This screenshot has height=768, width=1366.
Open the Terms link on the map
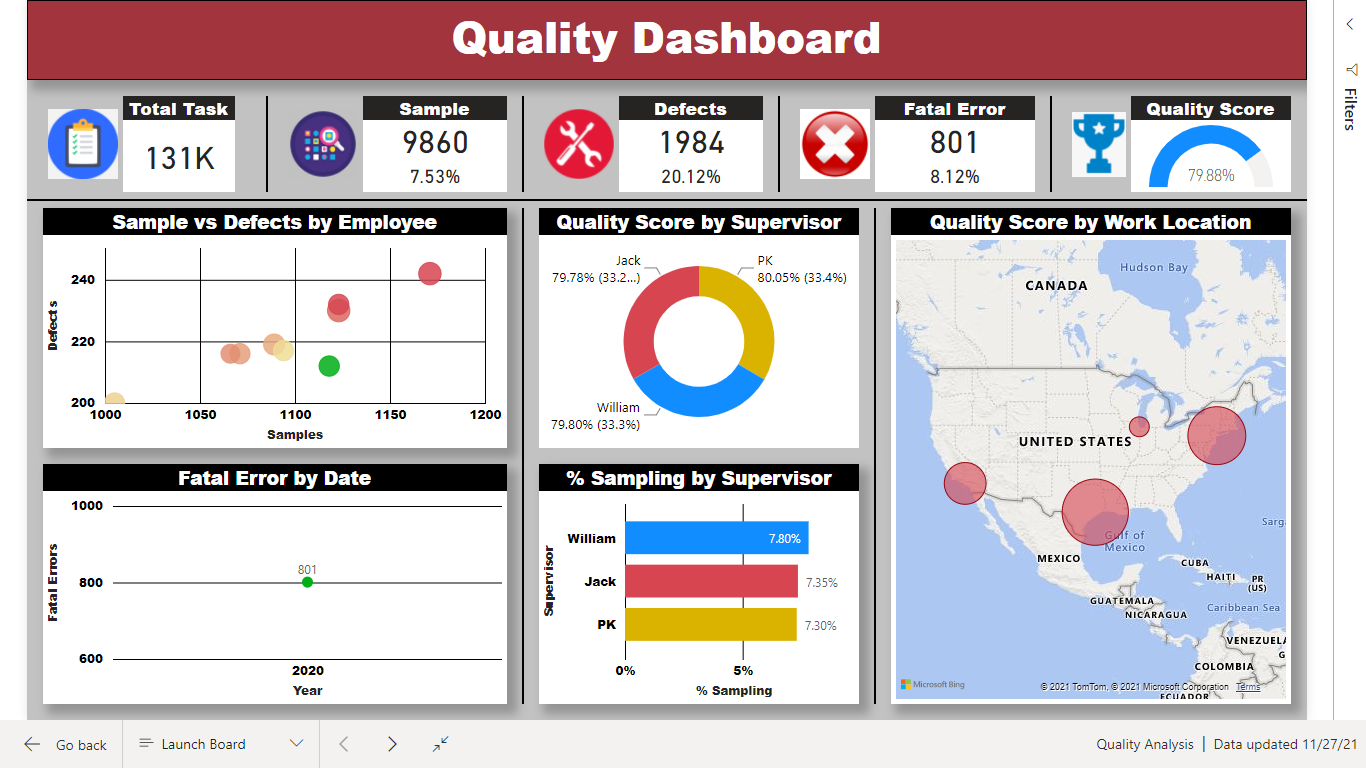pyautogui.click(x=1248, y=687)
